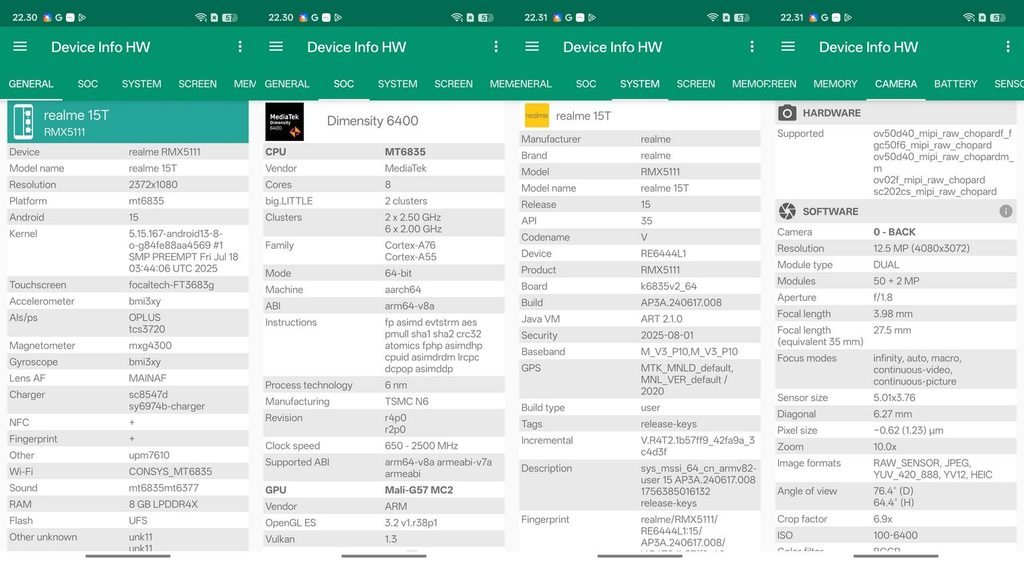Open three-dot overflow menu in GENERAL tab screen
This screenshot has height=563, width=1024.
(240, 46)
